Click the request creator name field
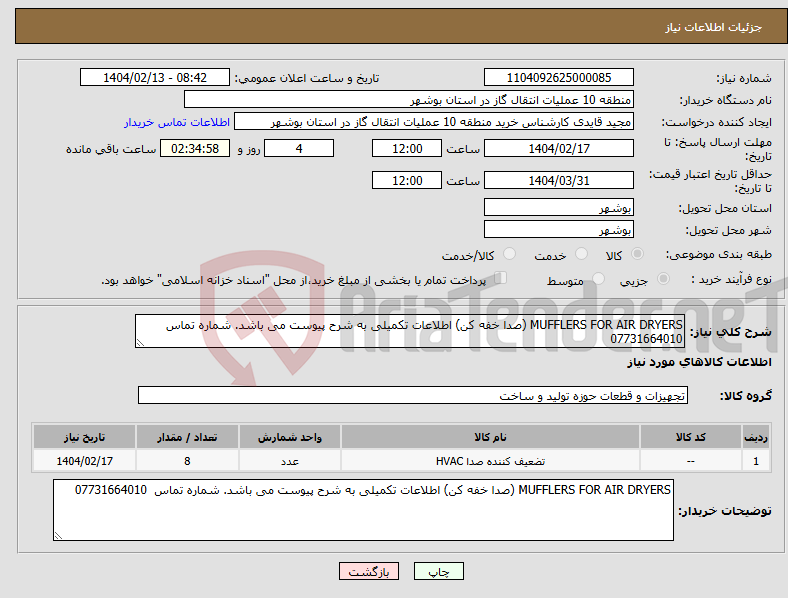The height and width of the screenshot is (598, 788). (x=434, y=122)
